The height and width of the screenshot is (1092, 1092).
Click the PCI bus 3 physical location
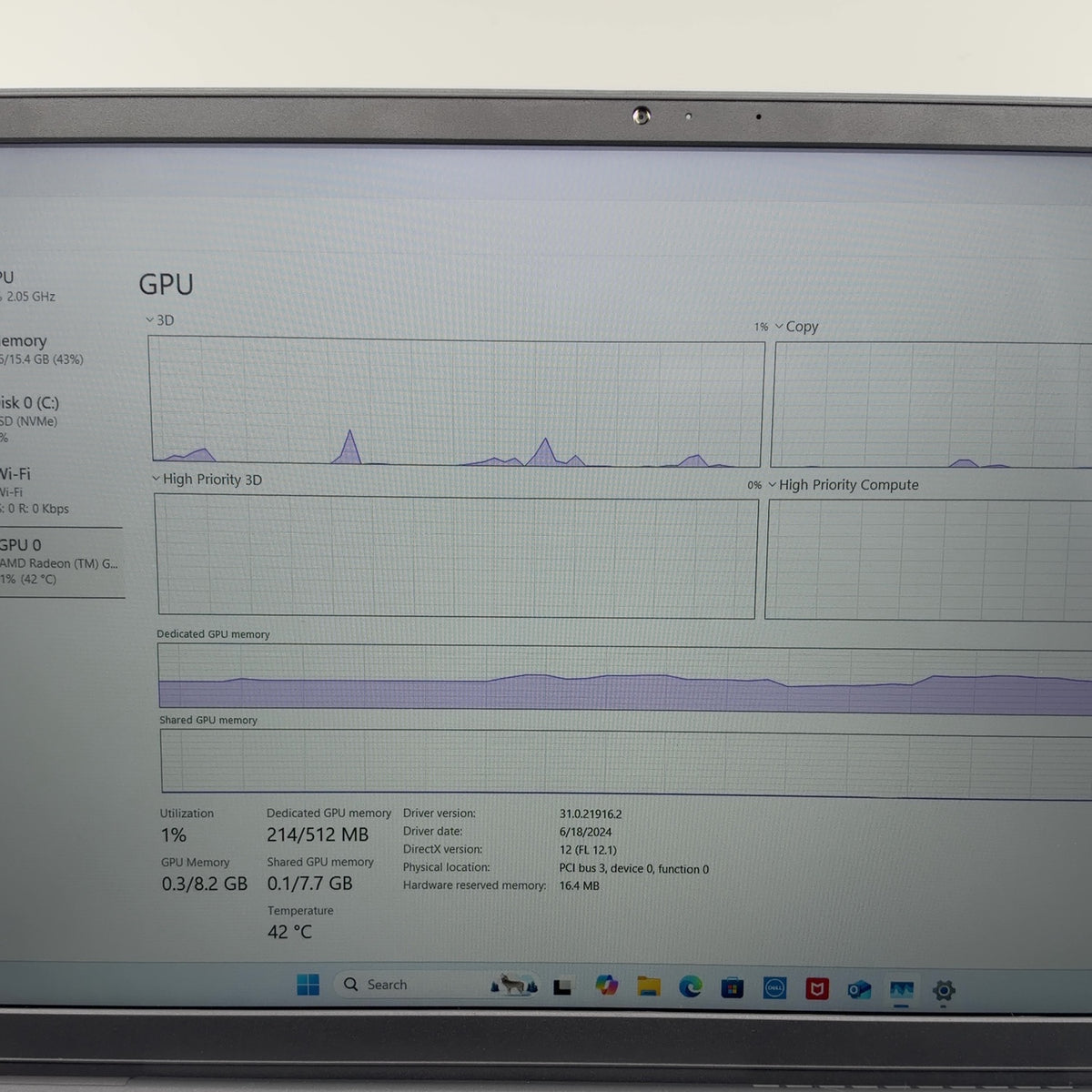click(634, 869)
